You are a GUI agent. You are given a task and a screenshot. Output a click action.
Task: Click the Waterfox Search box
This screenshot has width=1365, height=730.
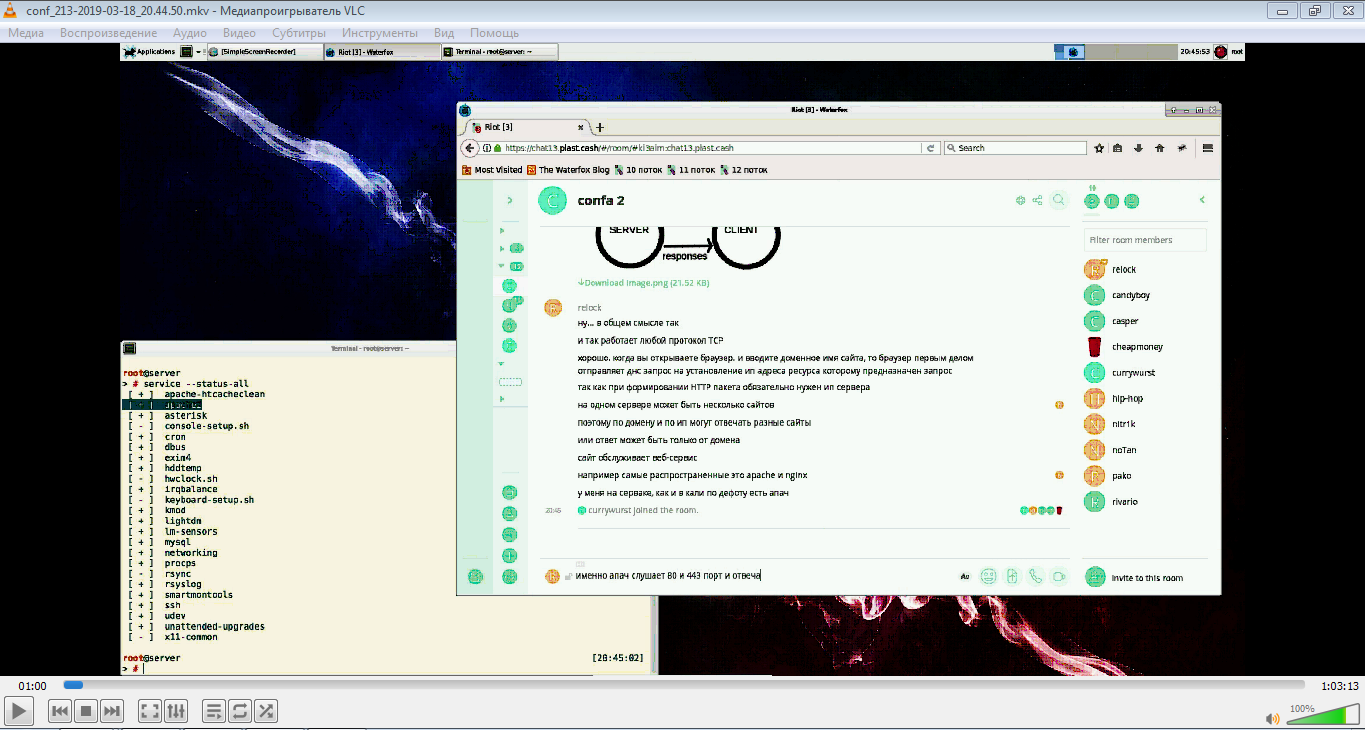coord(1015,148)
